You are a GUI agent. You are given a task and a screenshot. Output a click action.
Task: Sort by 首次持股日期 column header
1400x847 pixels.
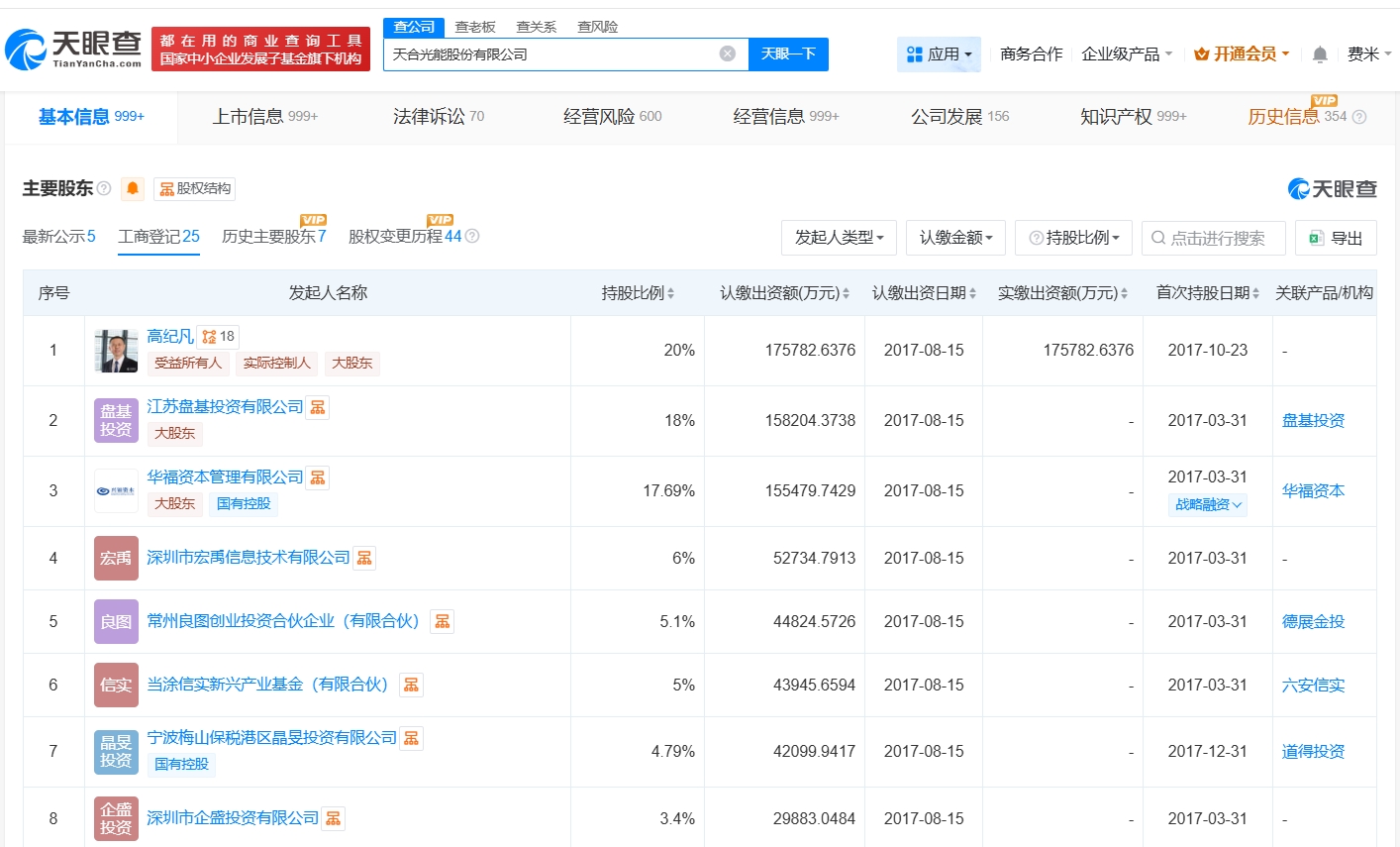tap(1207, 293)
